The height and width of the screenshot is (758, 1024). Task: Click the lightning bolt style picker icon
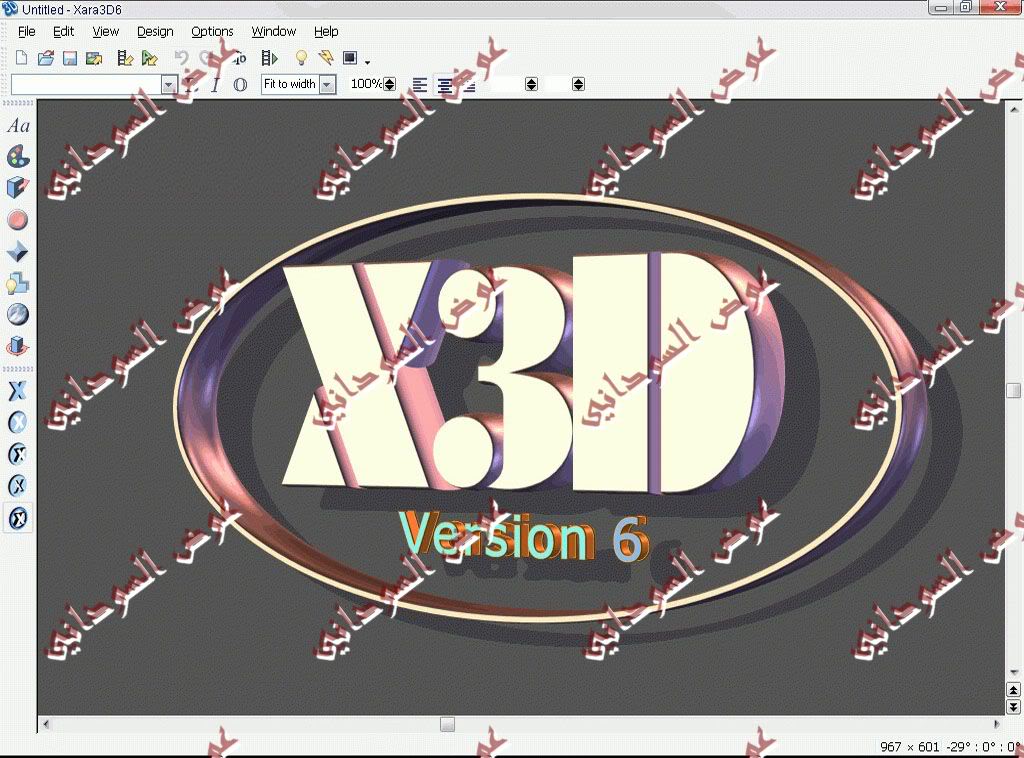[326, 58]
